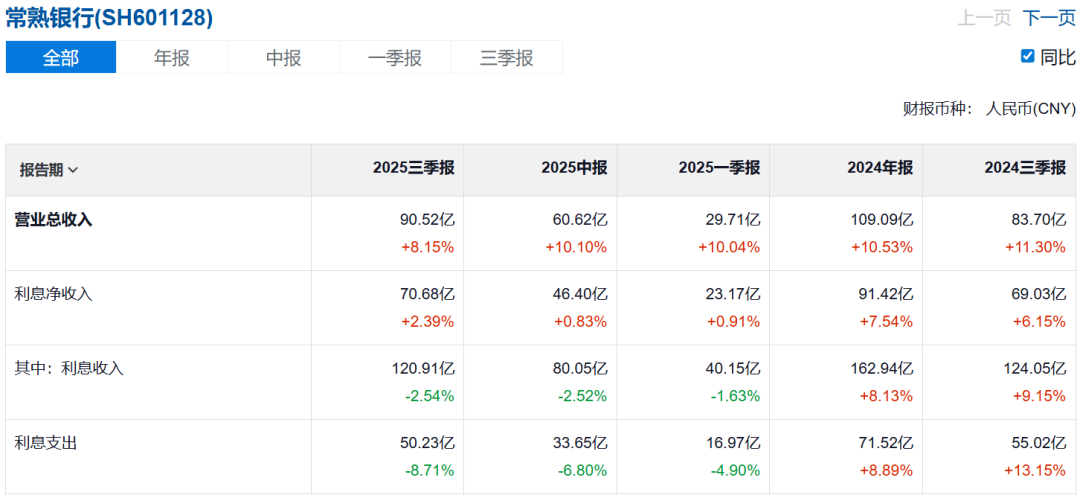1080x495 pixels.
Task: Select the 利息支出 row label
Action: (x=45, y=442)
